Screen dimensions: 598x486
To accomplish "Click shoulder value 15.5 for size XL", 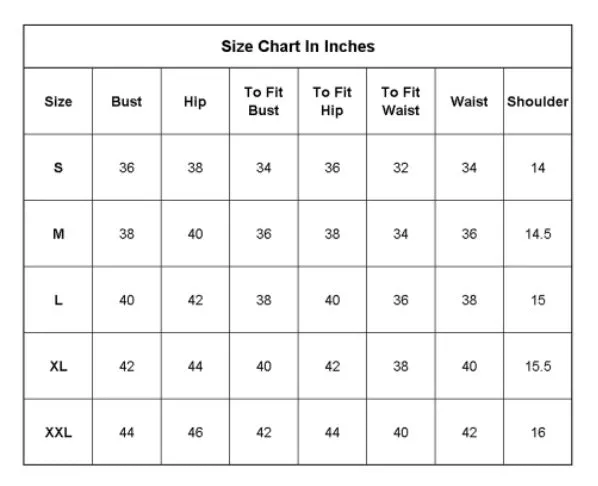I will (538, 366).
